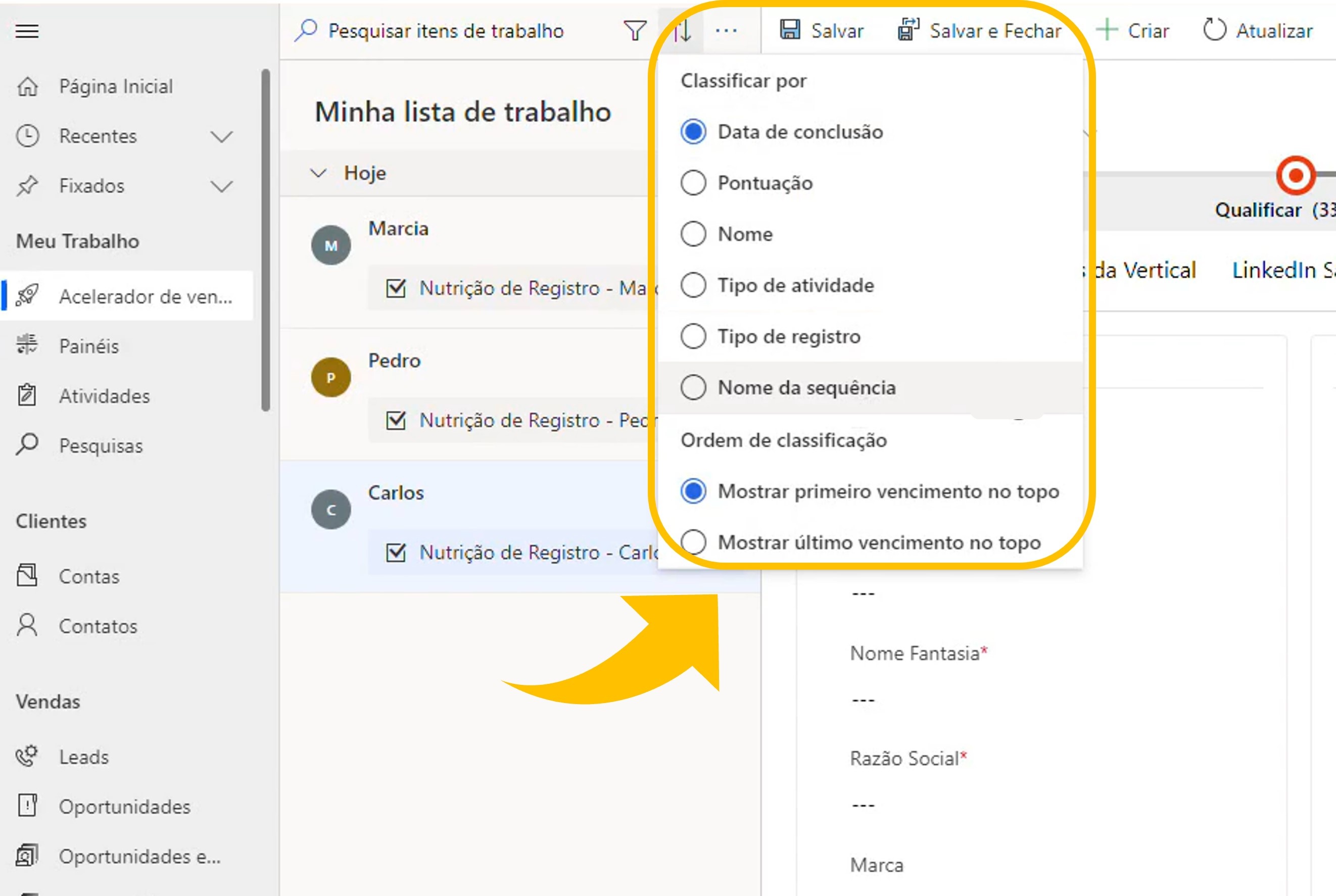Expand the Recentes section

(221, 136)
